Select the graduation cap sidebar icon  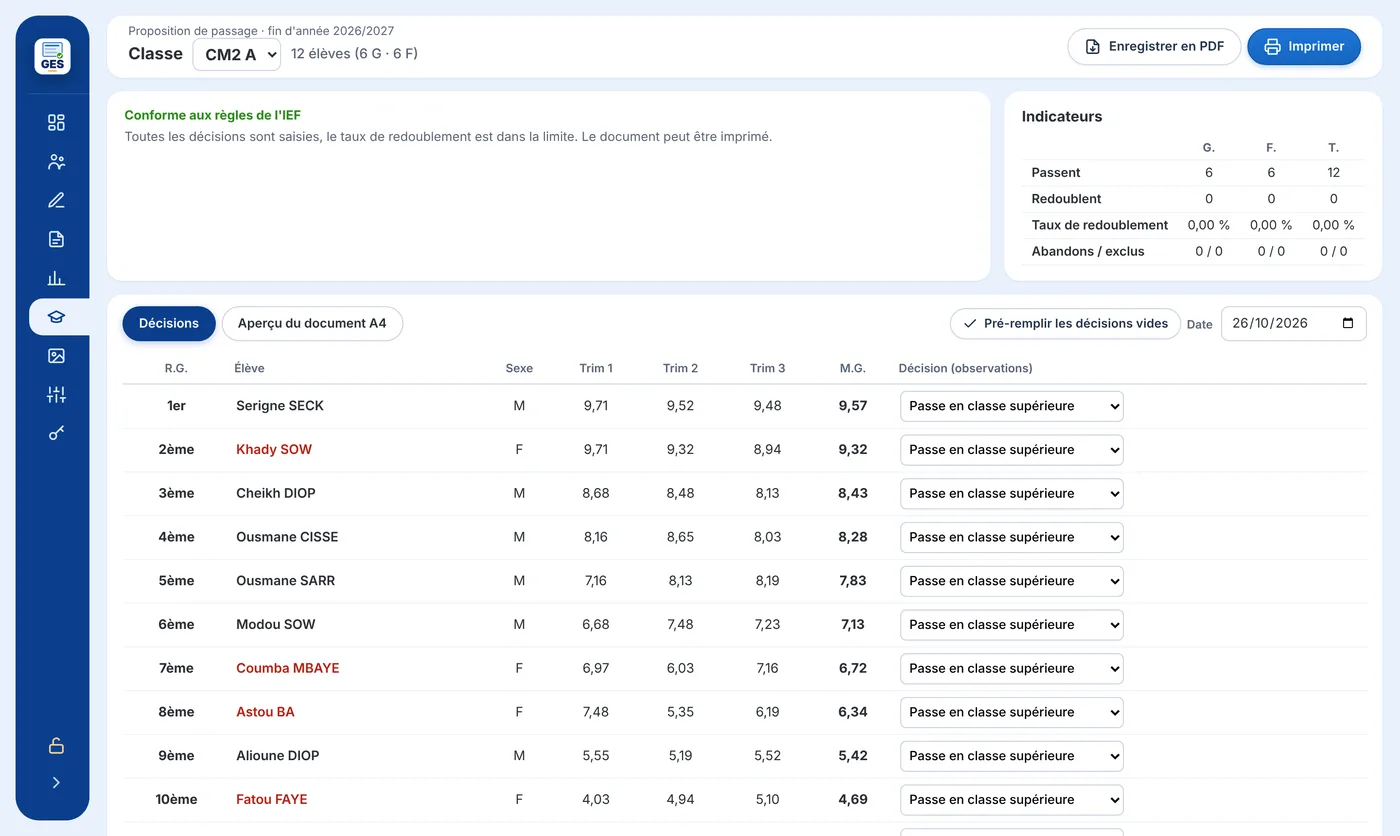click(56, 317)
